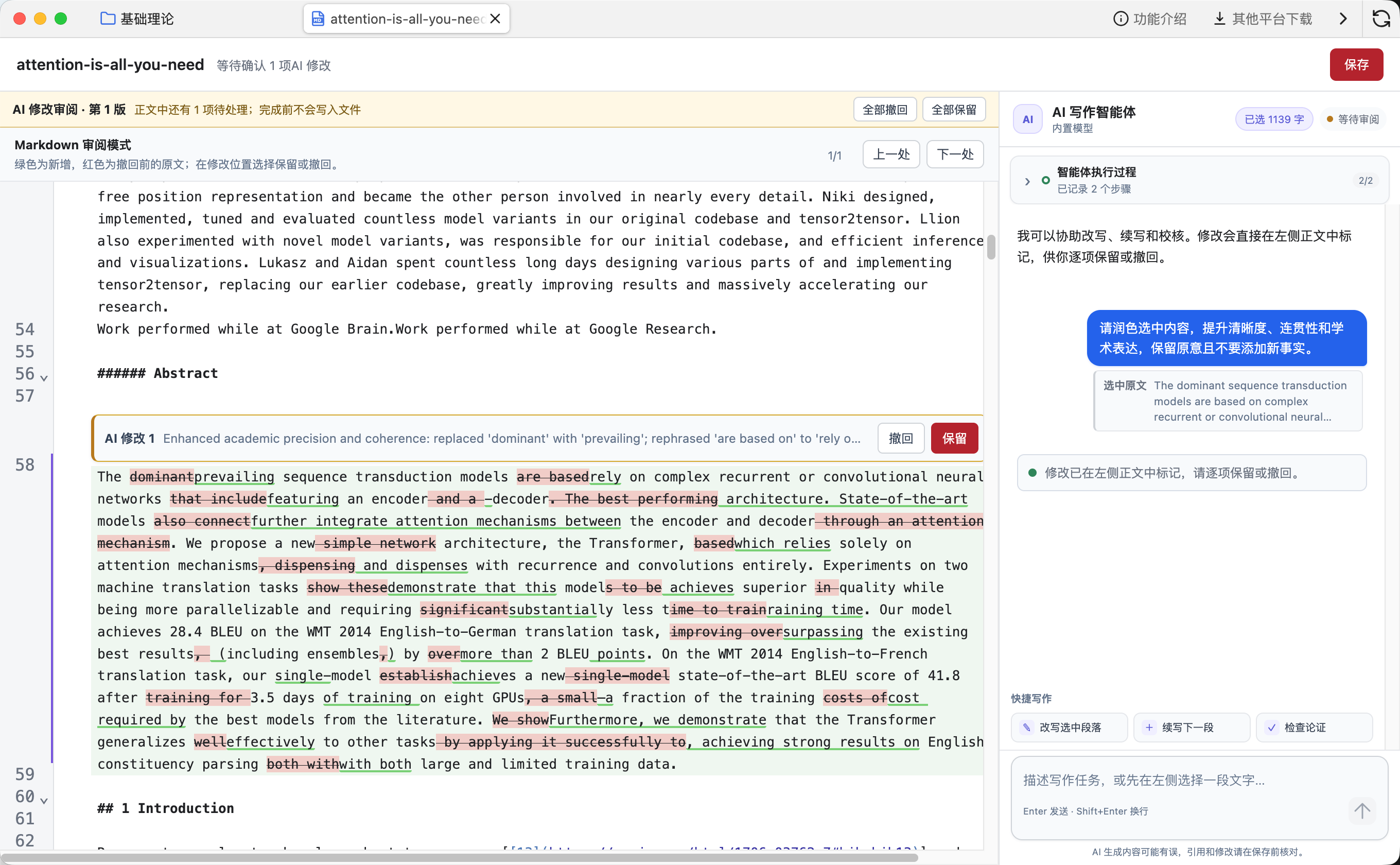Go to previous change with 上一处
This screenshot has height=865, width=1400.
pos(891,154)
